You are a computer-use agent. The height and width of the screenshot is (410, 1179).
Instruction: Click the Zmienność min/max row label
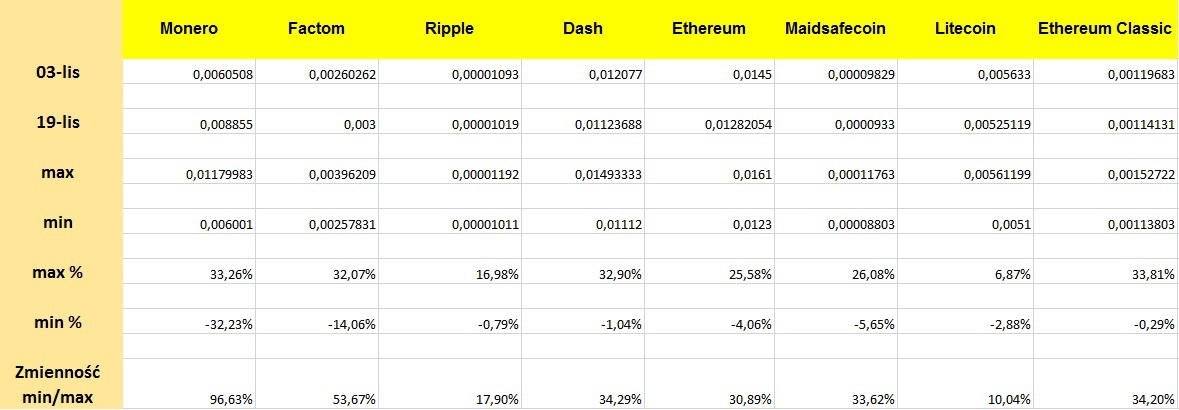pos(62,386)
